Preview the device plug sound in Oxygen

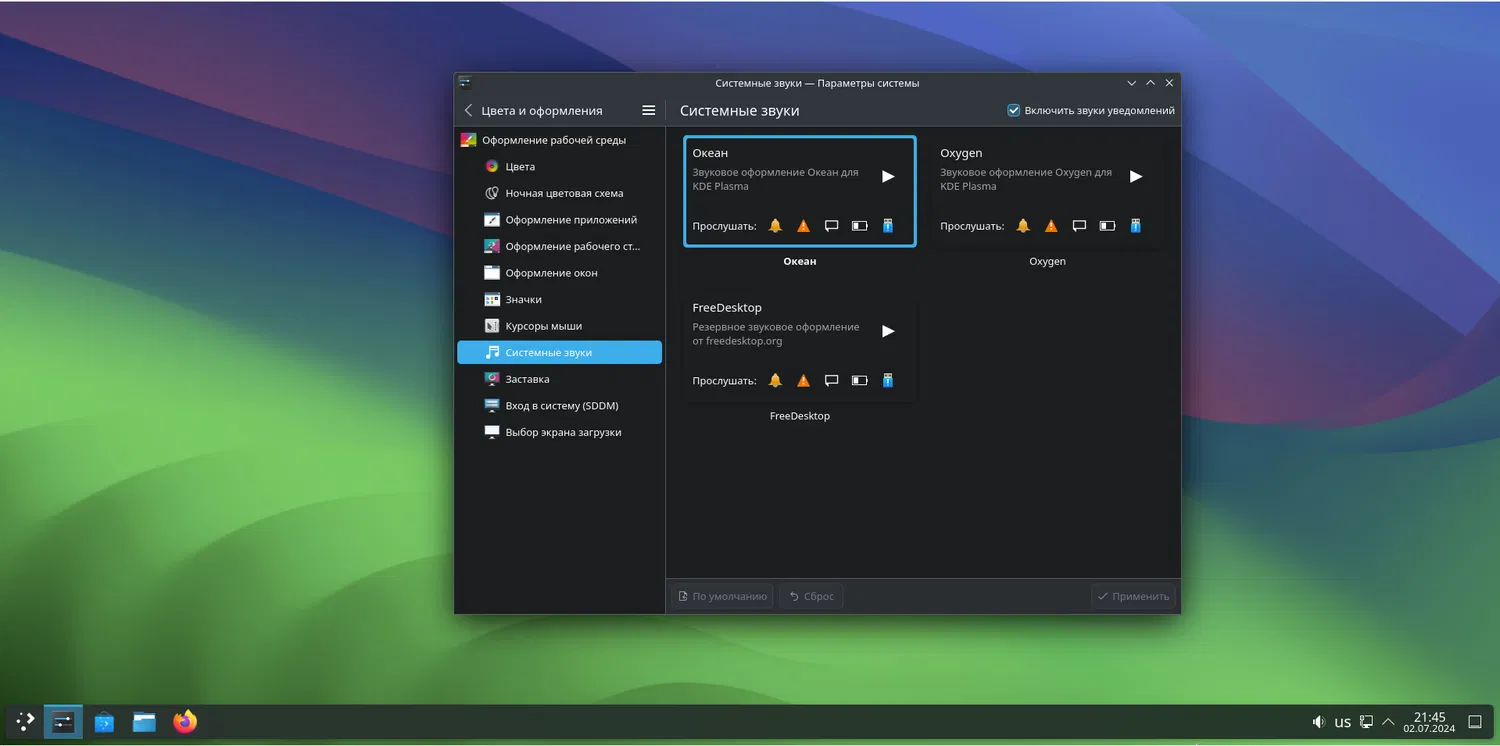point(1135,226)
